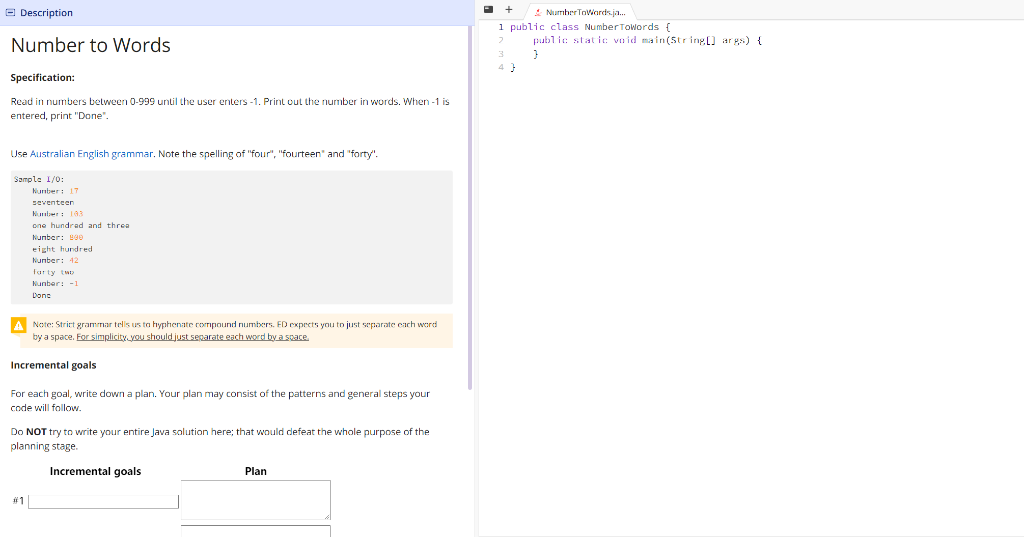Viewport: 1024px width, 537px height.
Task: Click 'forty two' sample output line
Action: (54, 272)
